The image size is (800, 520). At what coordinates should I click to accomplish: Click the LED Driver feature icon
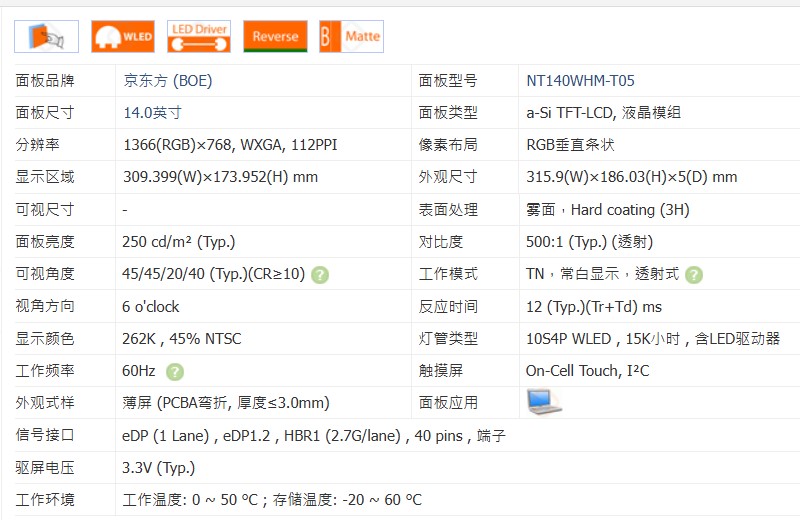pyautogui.click(x=199, y=37)
